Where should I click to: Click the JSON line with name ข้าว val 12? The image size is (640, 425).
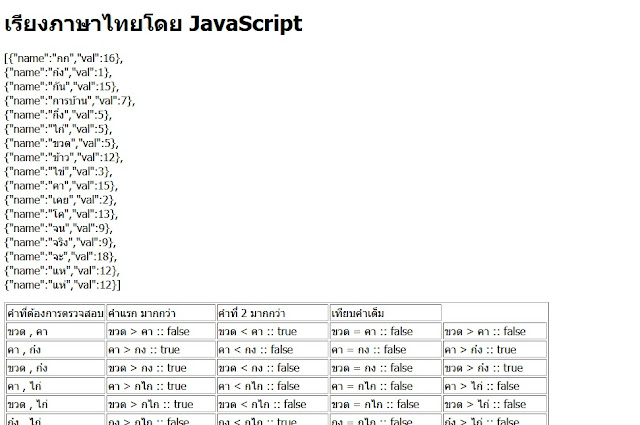63,158
